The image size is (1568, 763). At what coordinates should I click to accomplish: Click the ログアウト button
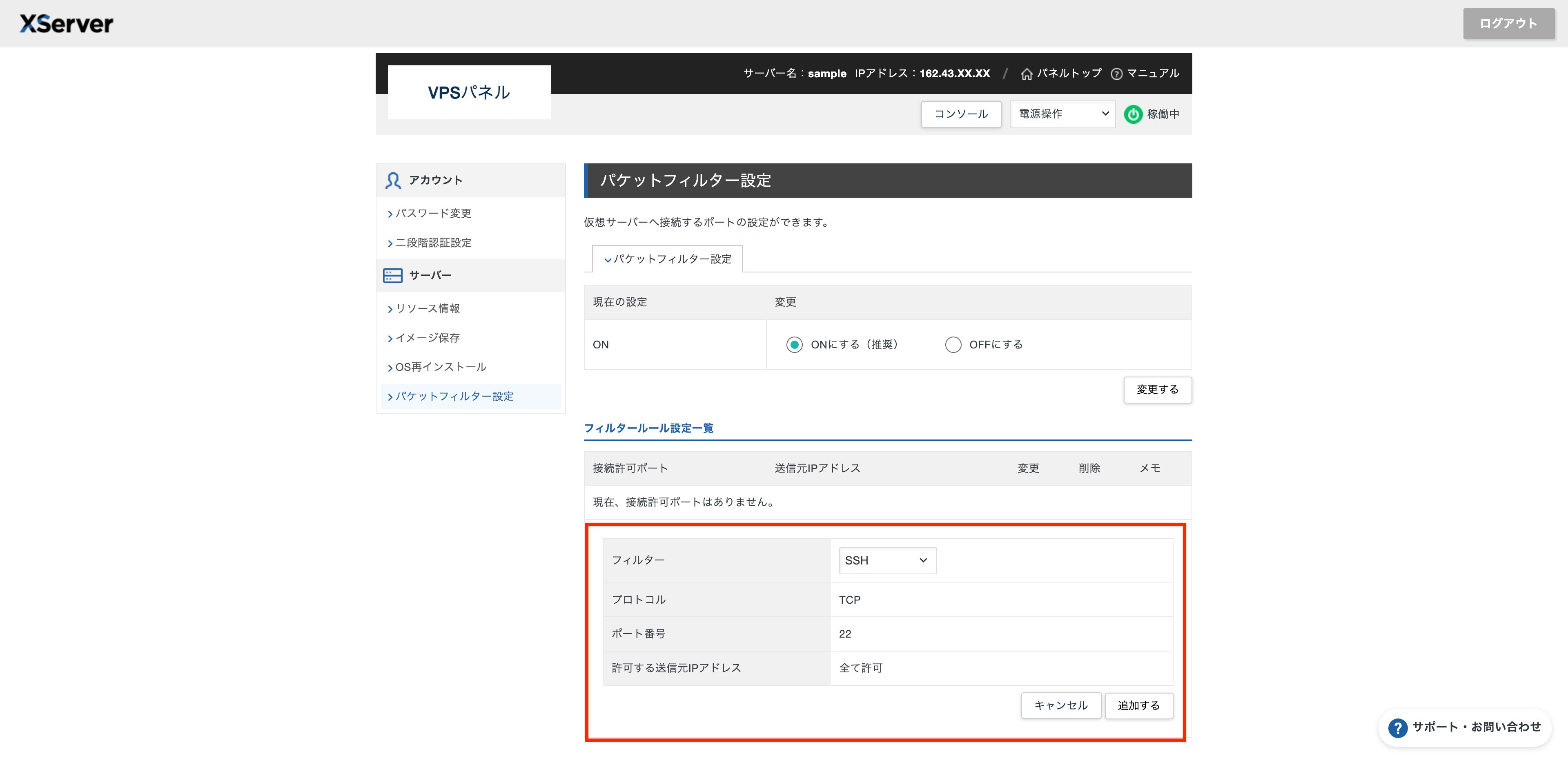point(1508,23)
